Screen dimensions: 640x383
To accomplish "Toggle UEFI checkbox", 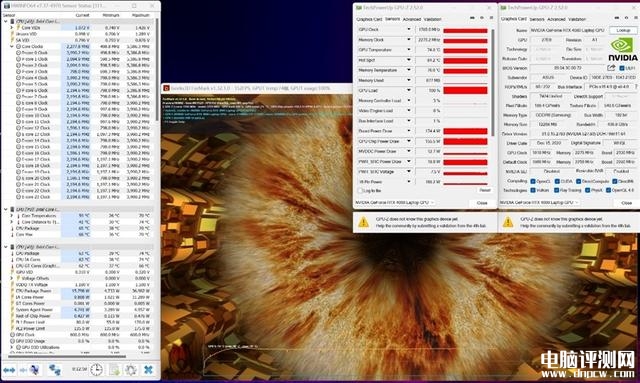I will [x=622, y=68].
